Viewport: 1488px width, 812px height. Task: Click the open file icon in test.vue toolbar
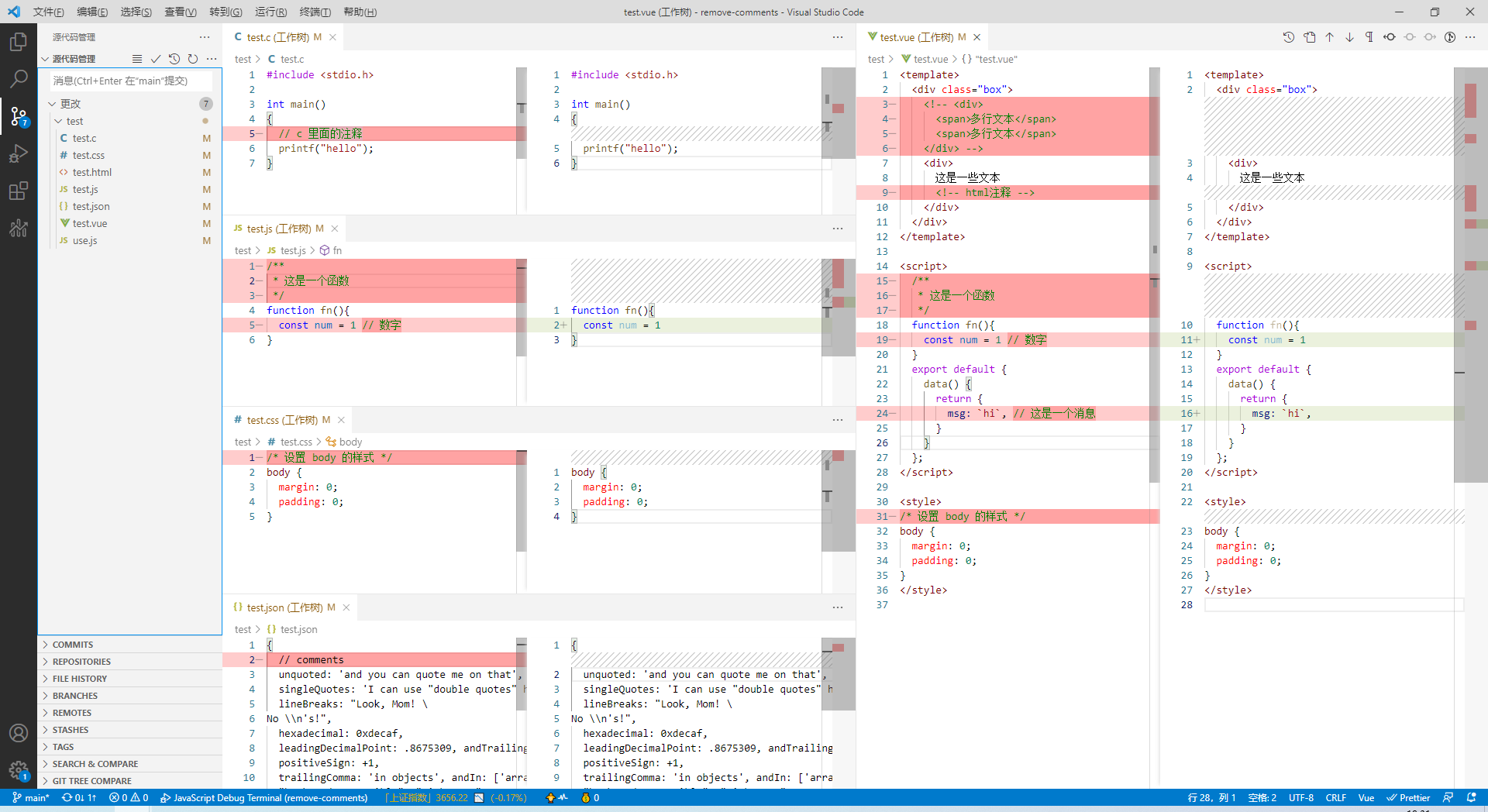click(1310, 37)
